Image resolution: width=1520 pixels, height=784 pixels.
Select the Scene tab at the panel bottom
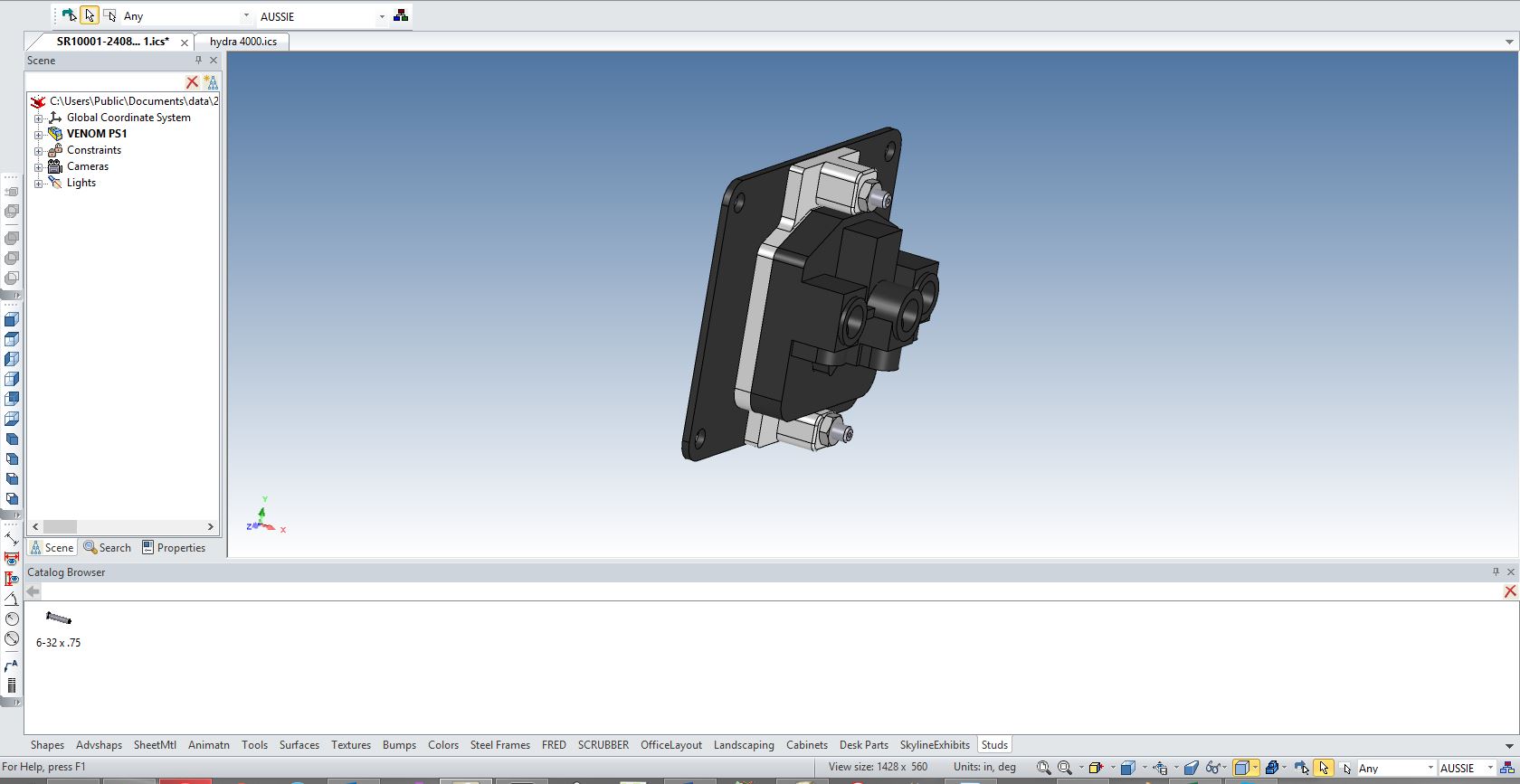pos(52,548)
